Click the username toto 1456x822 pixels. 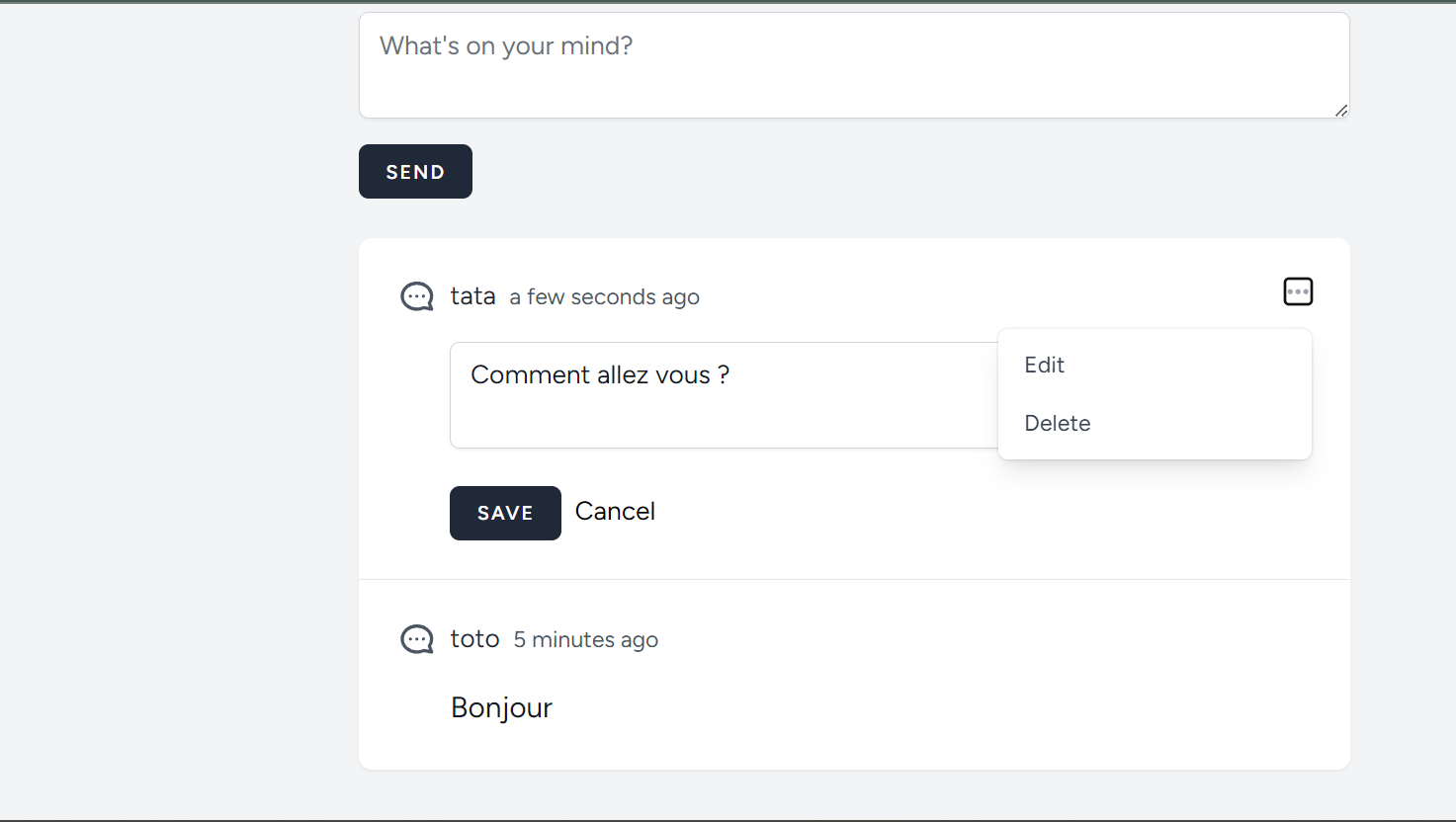coord(474,639)
